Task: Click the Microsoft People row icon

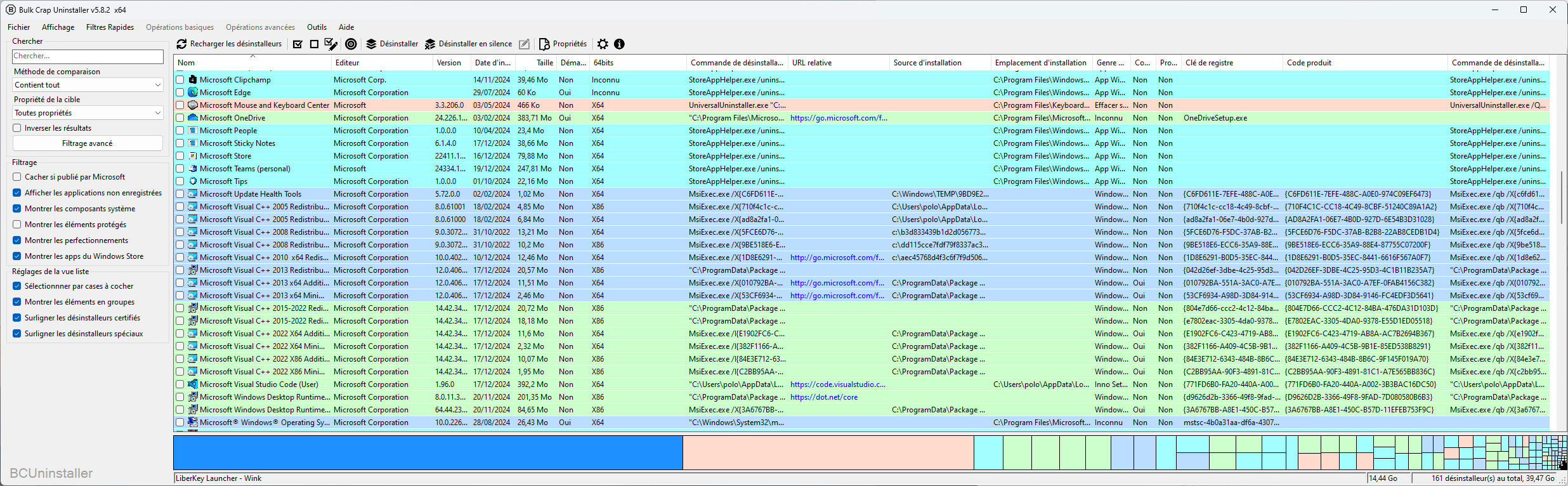Action: click(x=193, y=131)
